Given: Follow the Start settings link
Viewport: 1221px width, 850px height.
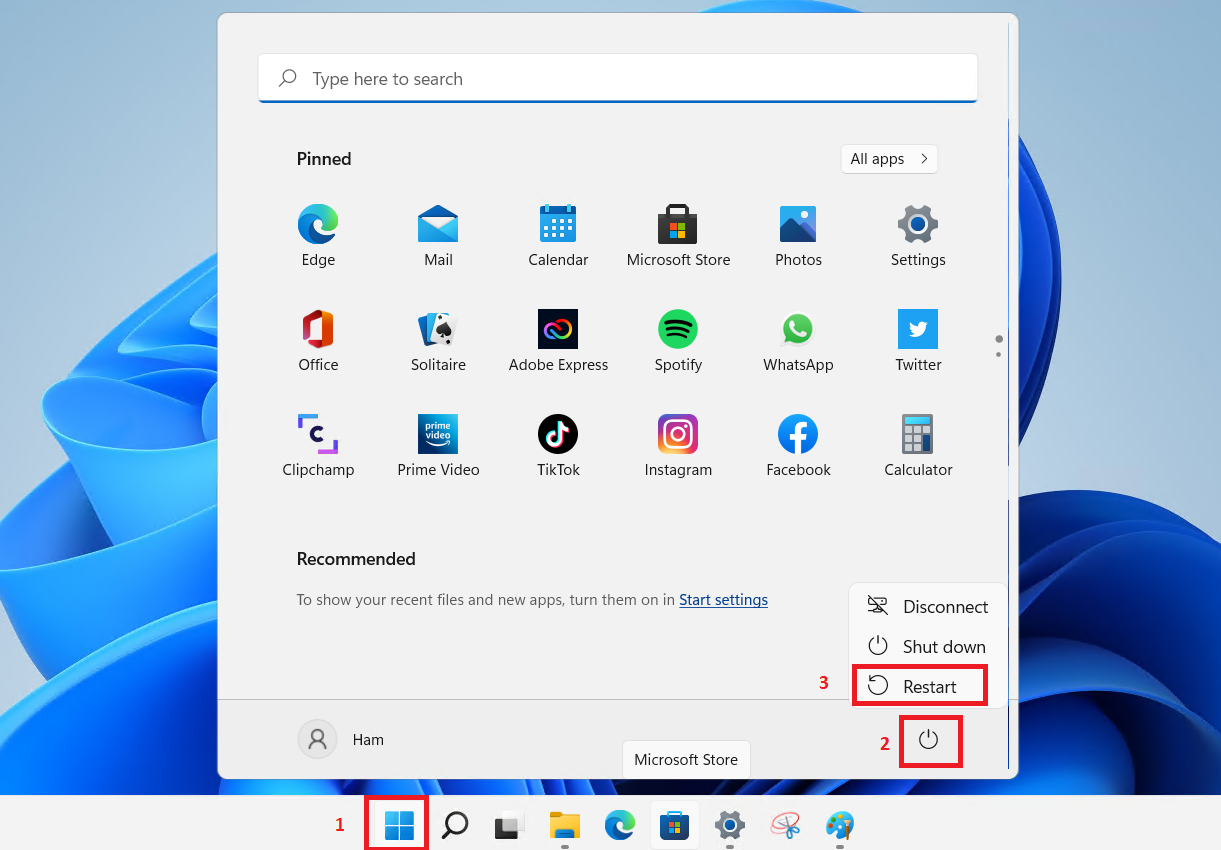Looking at the screenshot, I should 723,600.
